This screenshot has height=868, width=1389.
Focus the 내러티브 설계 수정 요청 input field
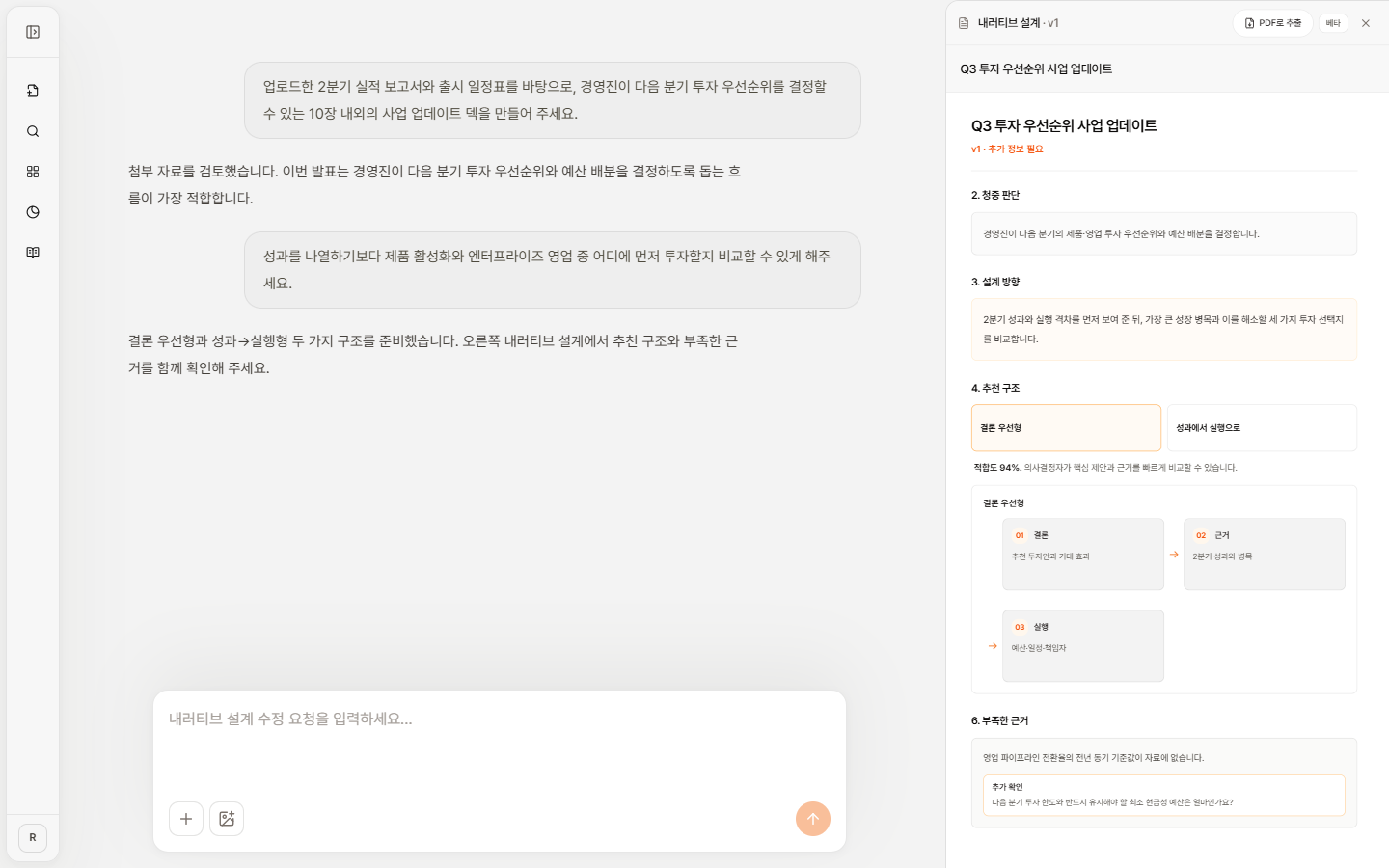tap(500, 743)
